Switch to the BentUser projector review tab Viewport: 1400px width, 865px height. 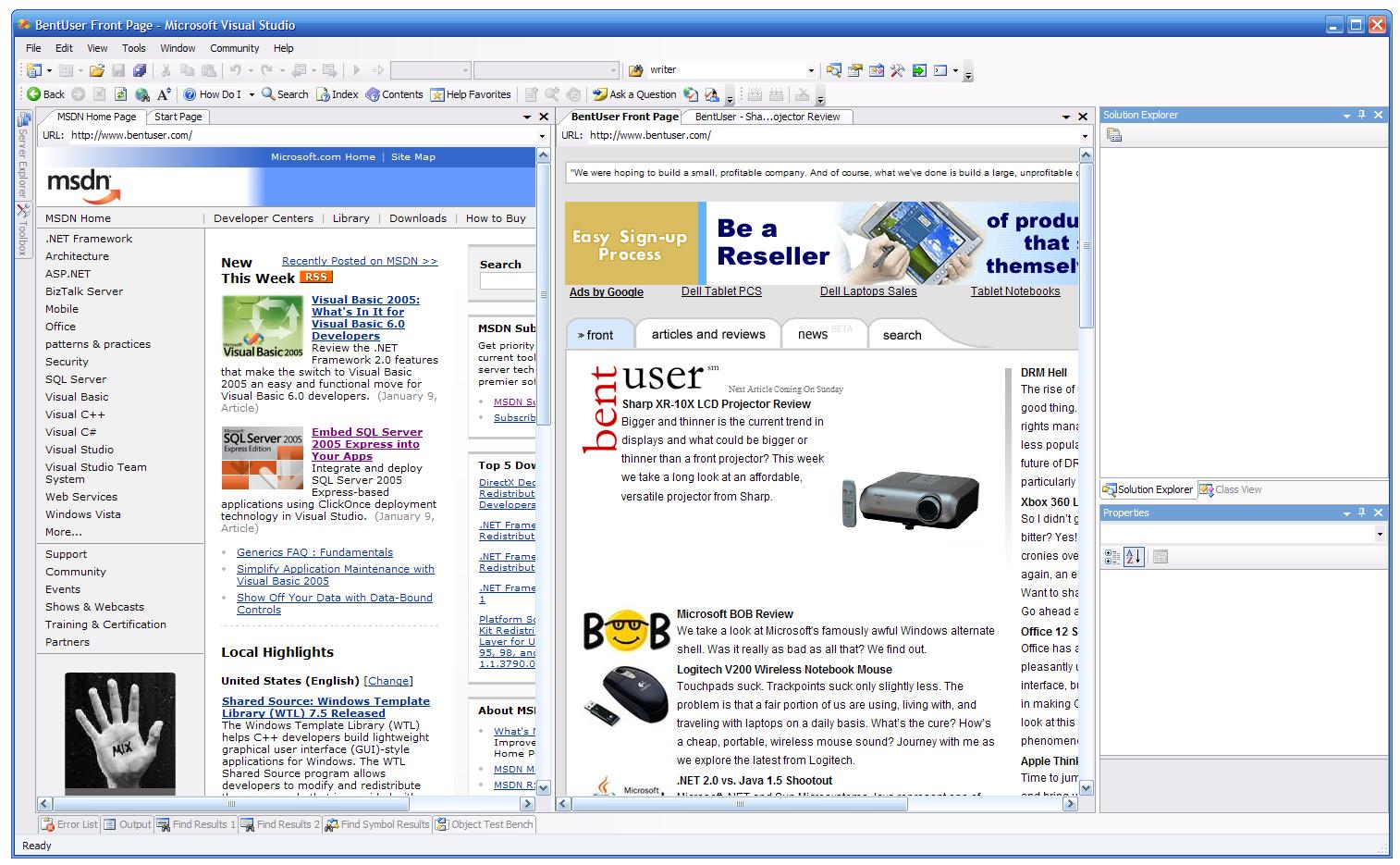coord(768,117)
